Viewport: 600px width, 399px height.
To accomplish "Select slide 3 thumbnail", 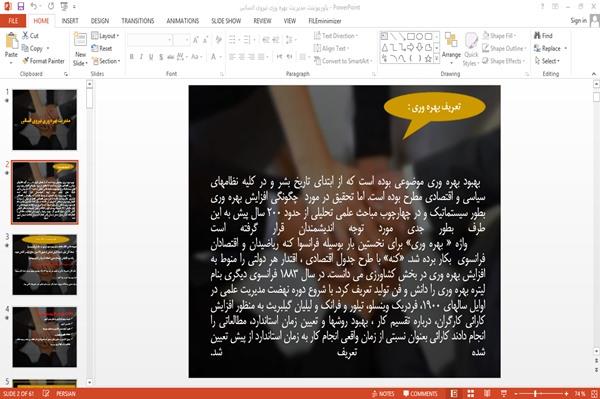I will [x=44, y=265].
